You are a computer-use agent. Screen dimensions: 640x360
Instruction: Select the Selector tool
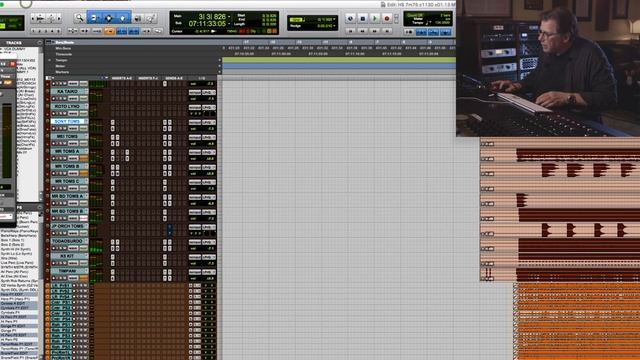coord(109,18)
